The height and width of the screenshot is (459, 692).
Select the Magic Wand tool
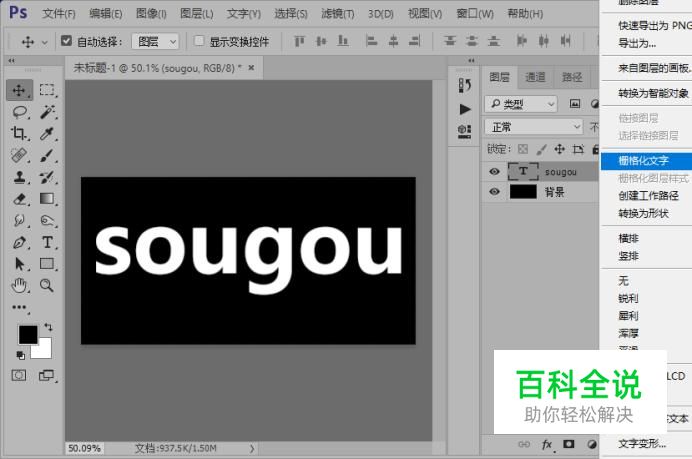click(x=47, y=112)
